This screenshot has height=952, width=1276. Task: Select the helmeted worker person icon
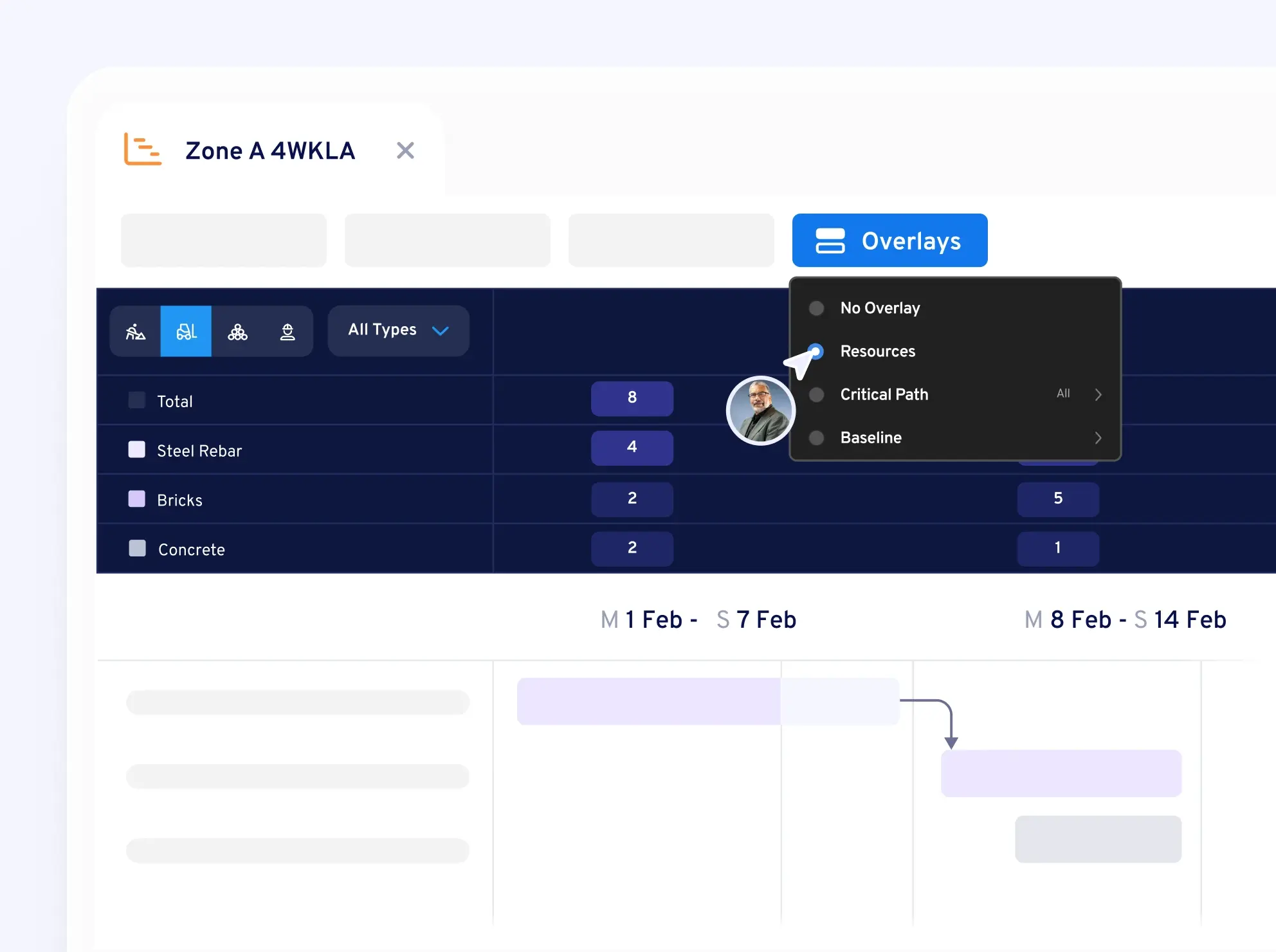tap(287, 331)
